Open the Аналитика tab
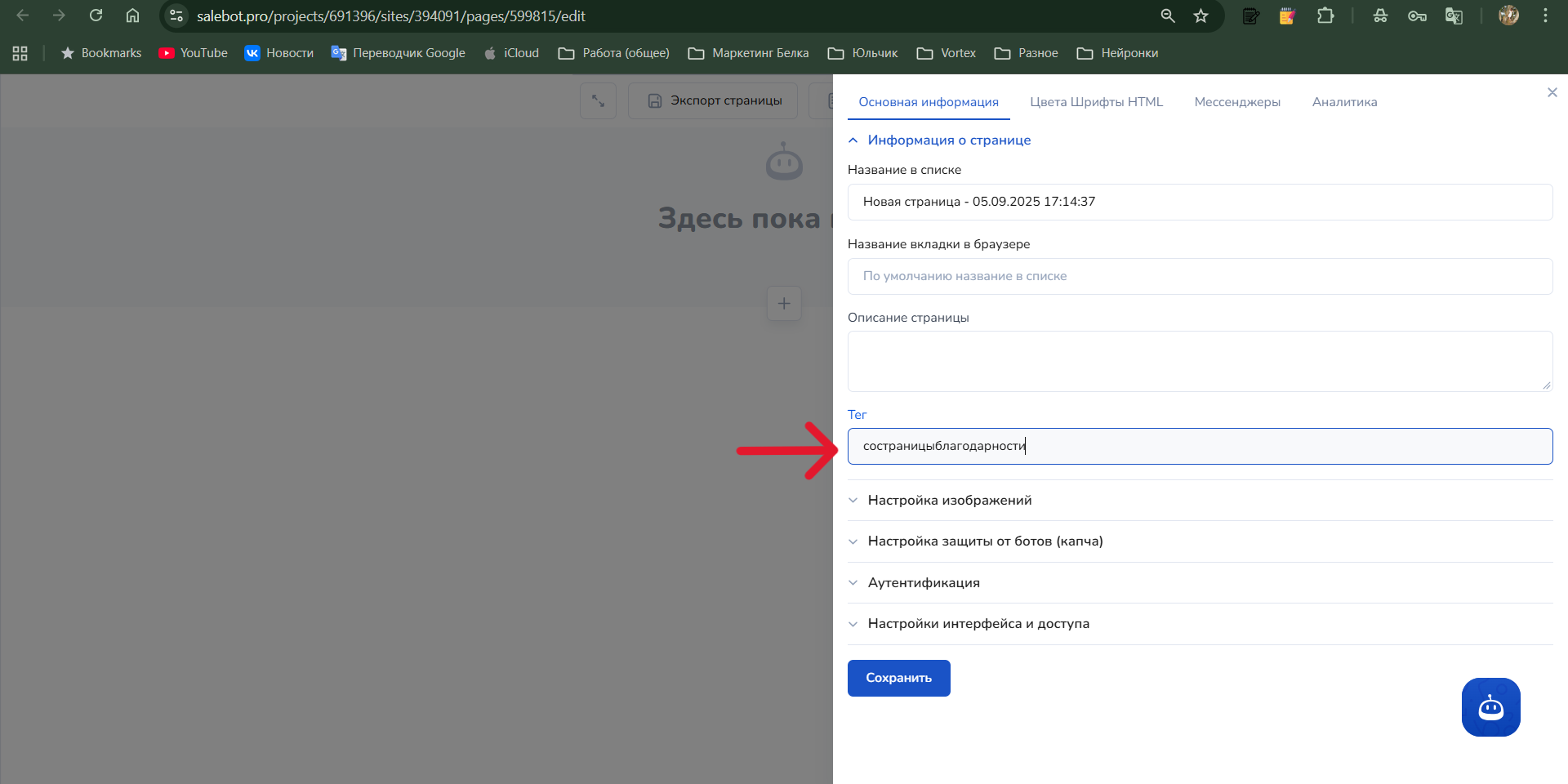Screen dimensions: 1568x784 coord(1344,101)
